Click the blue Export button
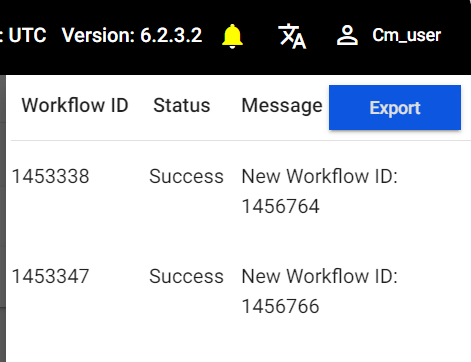The image size is (471, 362). (x=395, y=107)
